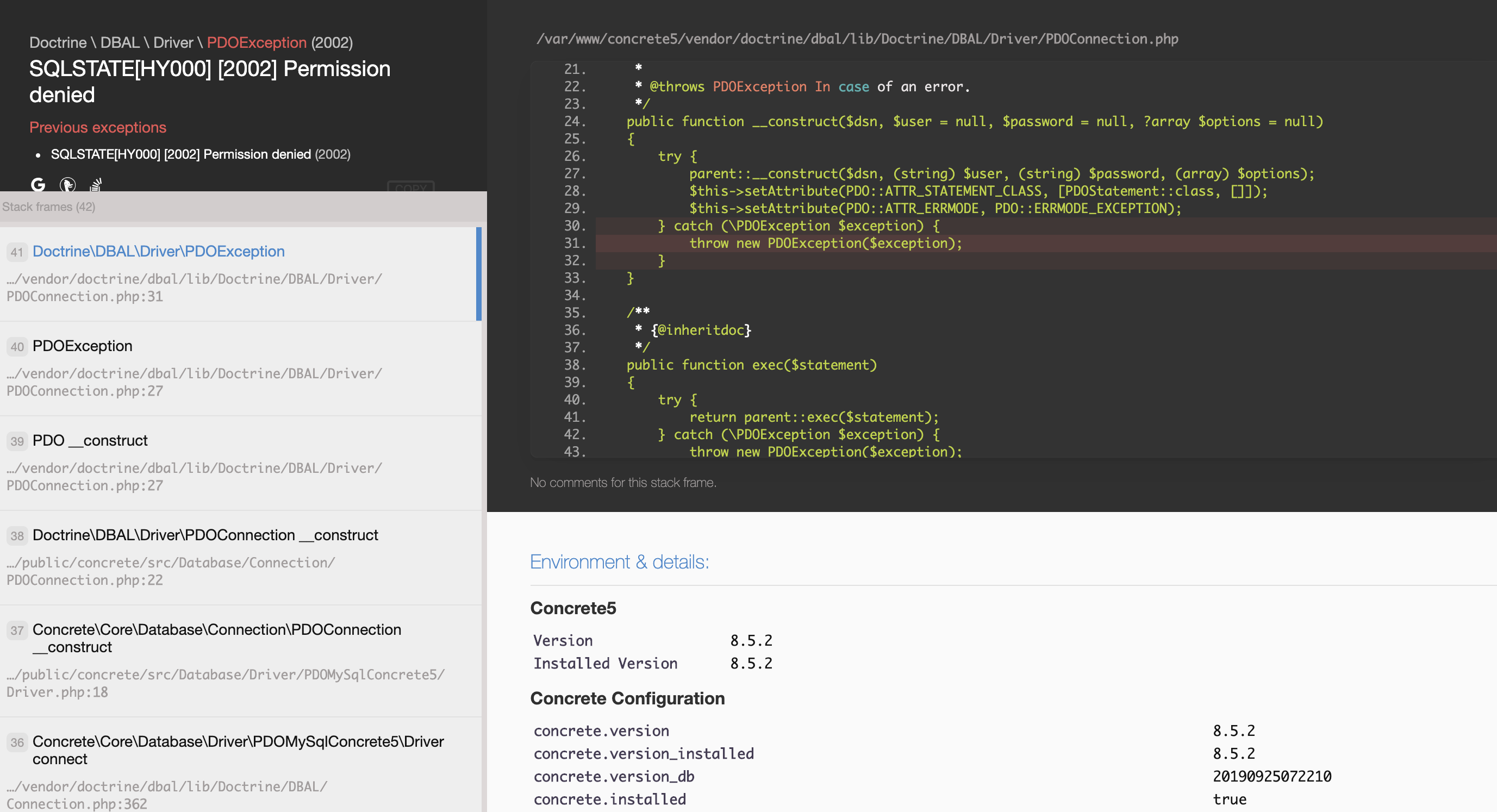Click the COPY button in header

411,187
